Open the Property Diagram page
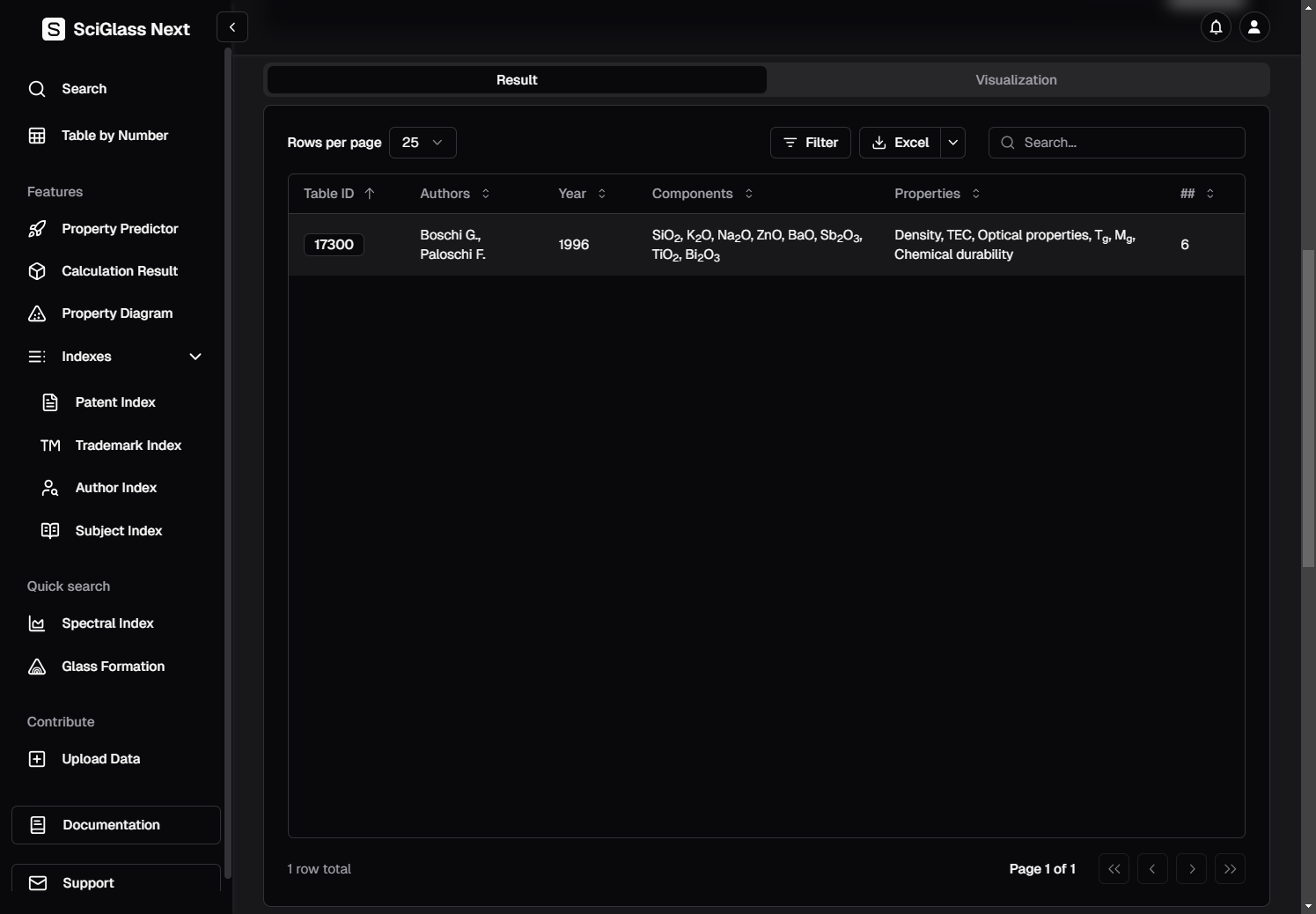 116,313
